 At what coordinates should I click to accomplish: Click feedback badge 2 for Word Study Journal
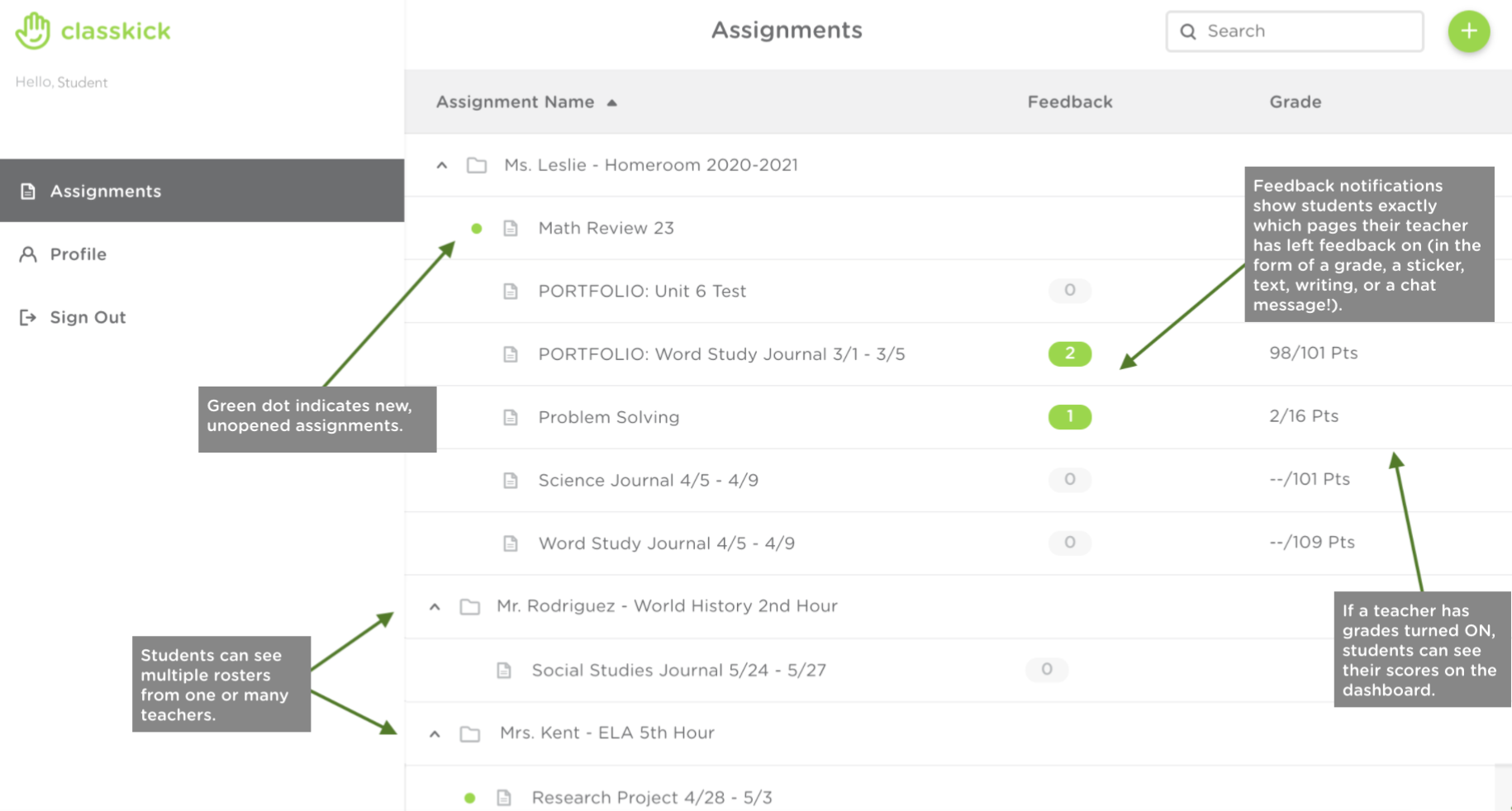(x=1069, y=353)
